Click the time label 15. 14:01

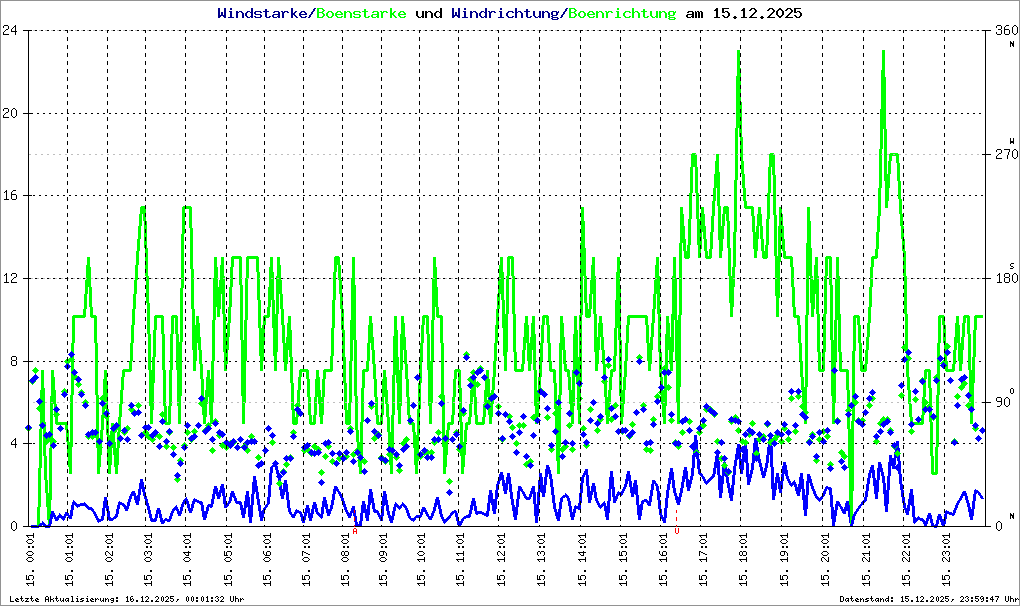[x=582, y=559]
